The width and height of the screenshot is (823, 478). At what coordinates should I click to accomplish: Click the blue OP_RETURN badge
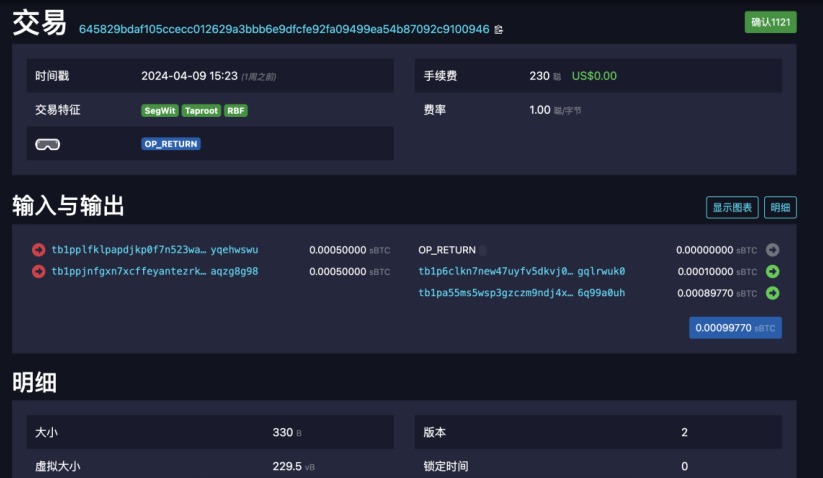click(x=171, y=144)
